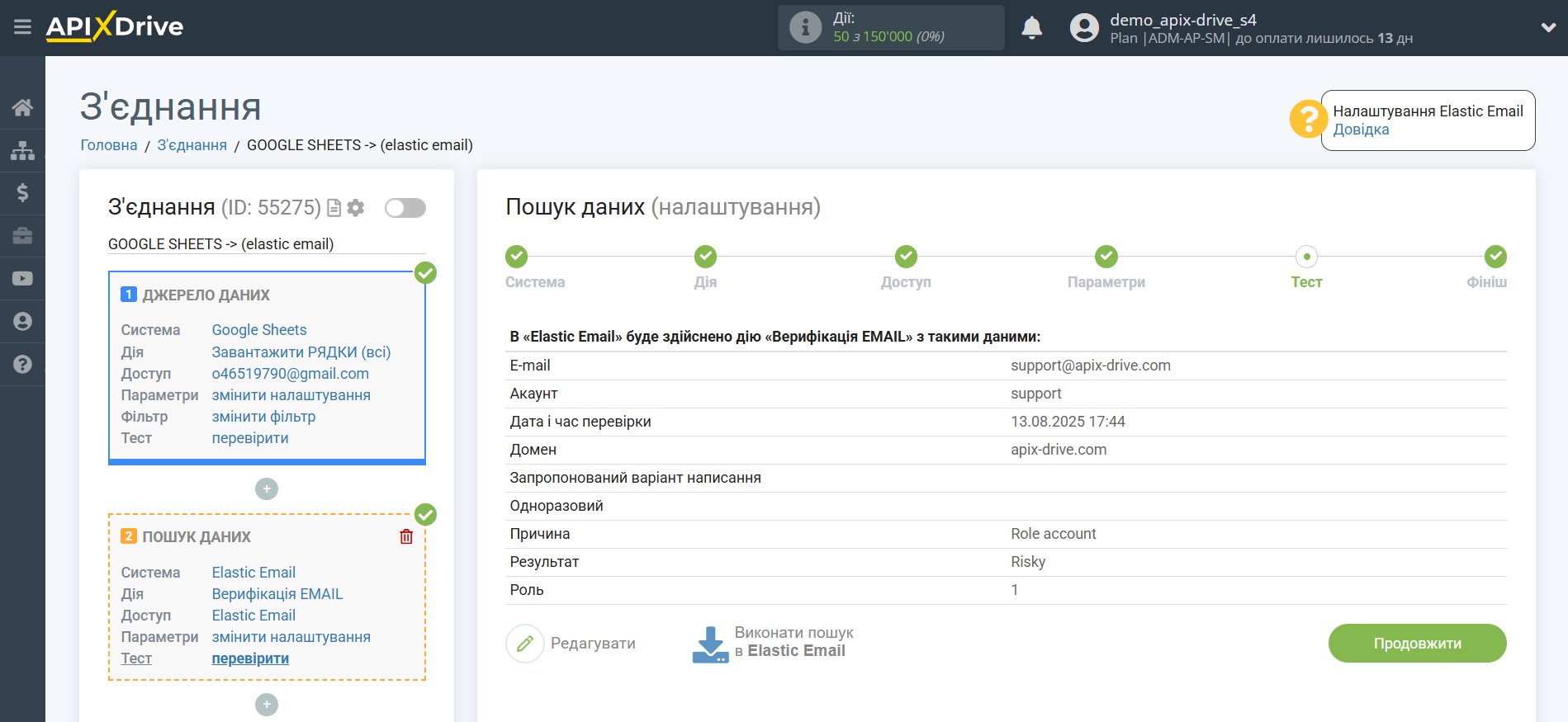Click змінити фільтр link

(x=264, y=417)
